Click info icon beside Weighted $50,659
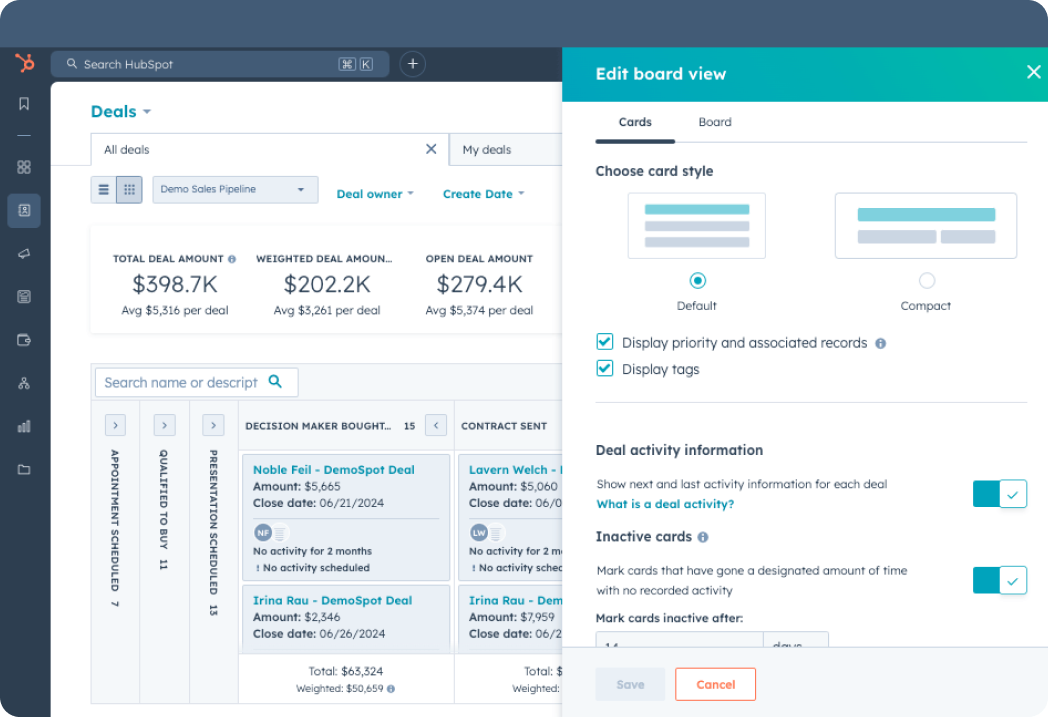 click(x=391, y=689)
